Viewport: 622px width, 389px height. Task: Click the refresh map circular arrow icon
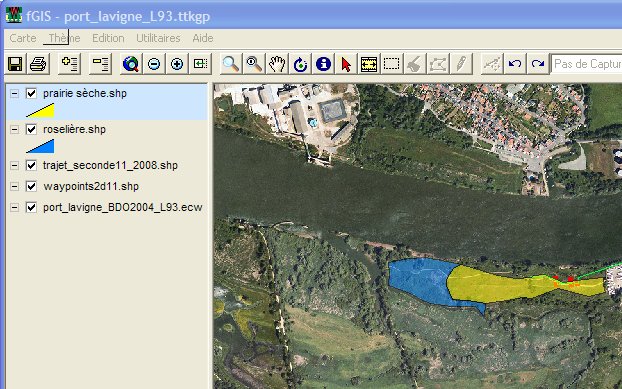coord(300,64)
